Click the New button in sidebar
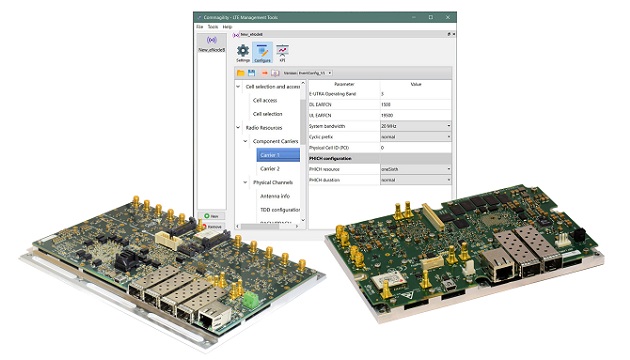This screenshot has height=360, width=630. (x=212, y=216)
